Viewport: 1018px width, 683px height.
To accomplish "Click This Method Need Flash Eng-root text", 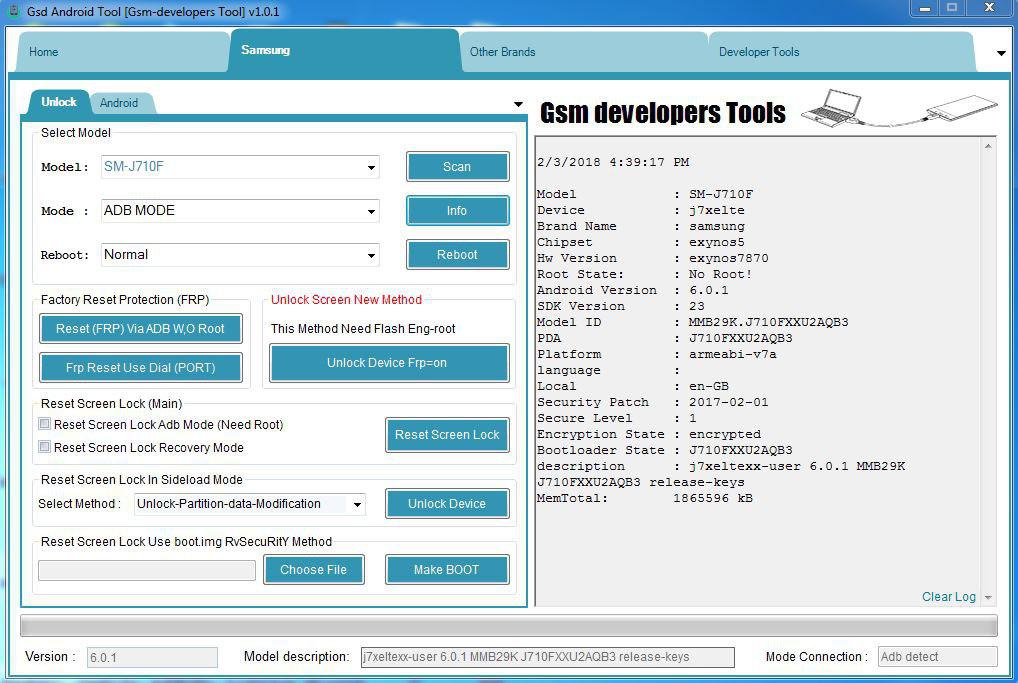I will coord(363,329).
